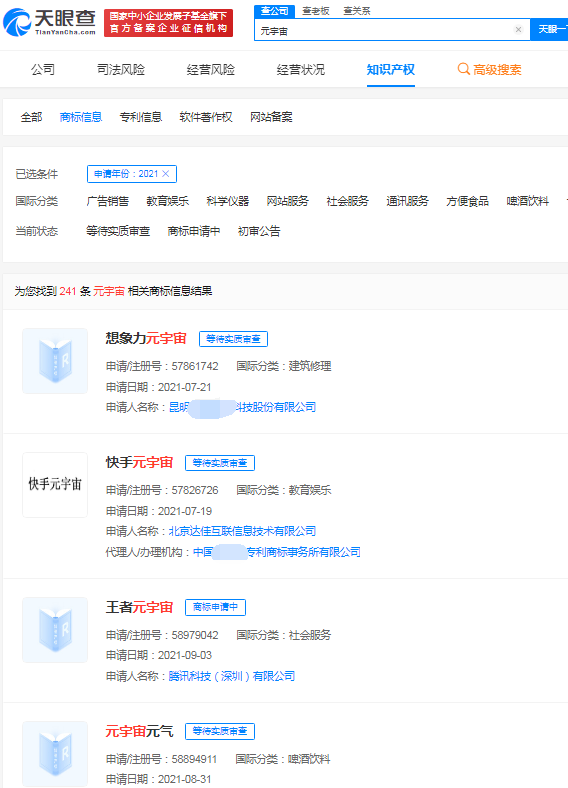Select the 全部 sub-category
Image resolution: width=568 pixels, height=788 pixels.
point(31,117)
